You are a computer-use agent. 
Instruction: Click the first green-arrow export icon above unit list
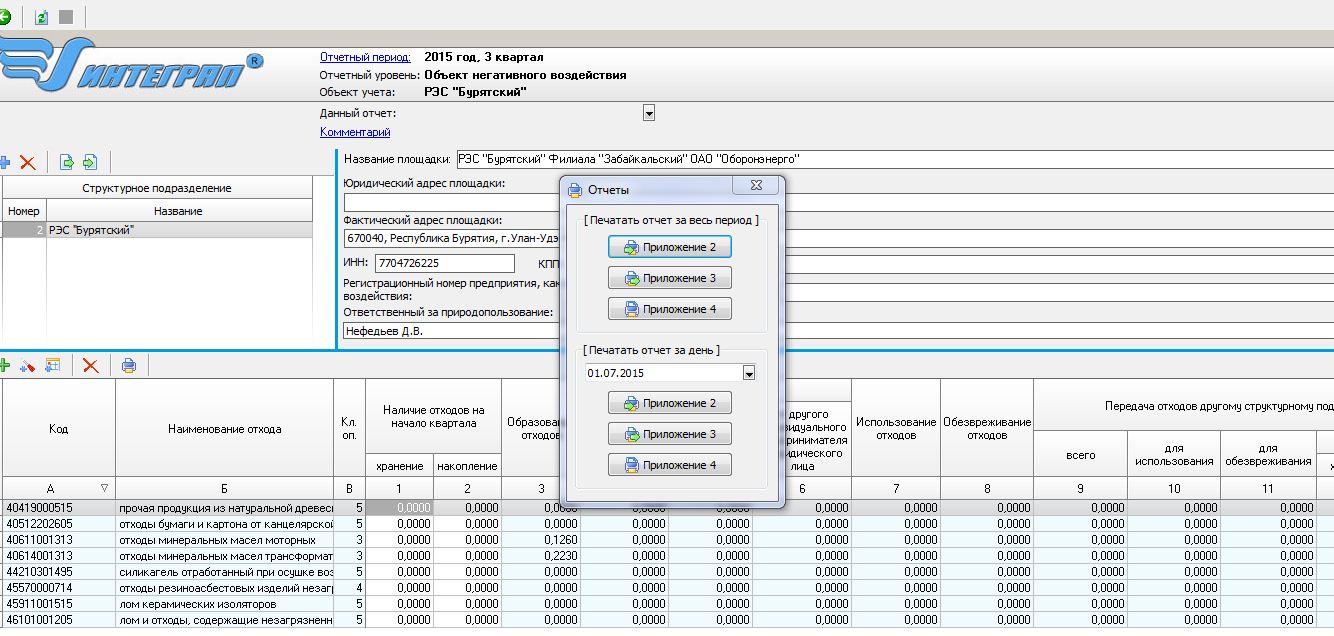67,162
